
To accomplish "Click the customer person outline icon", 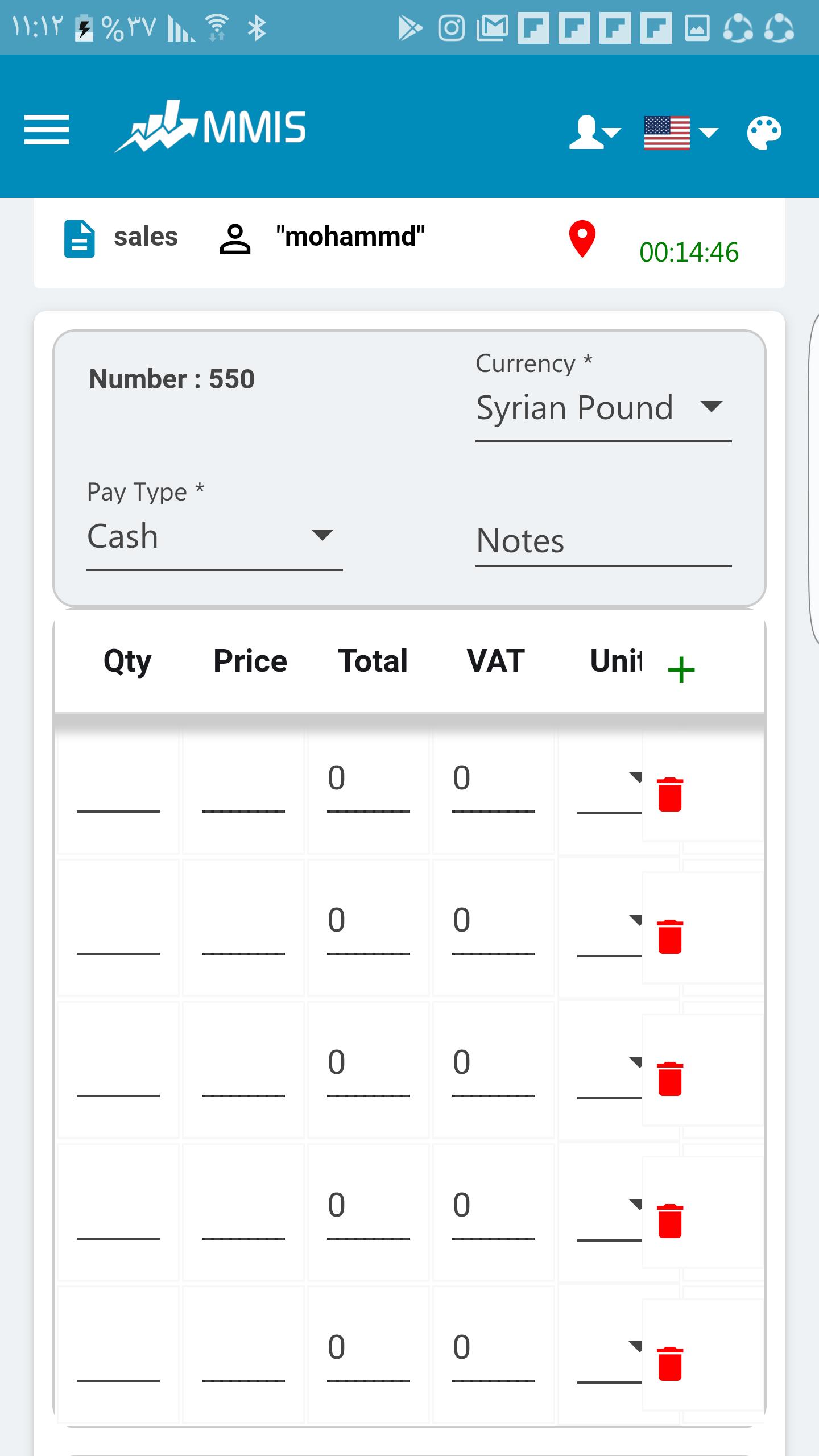I will pyautogui.click(x=235, y=239).
